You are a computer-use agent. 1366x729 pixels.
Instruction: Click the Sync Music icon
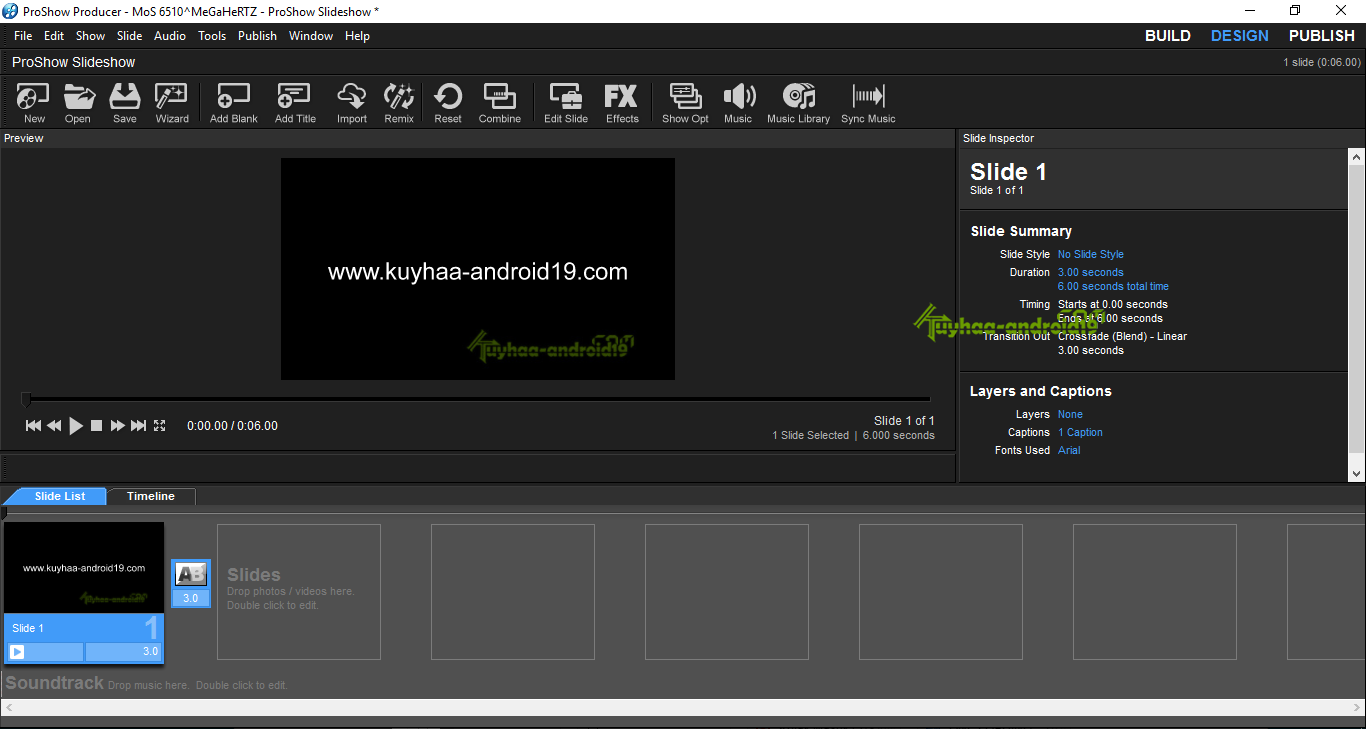[868, 103]
